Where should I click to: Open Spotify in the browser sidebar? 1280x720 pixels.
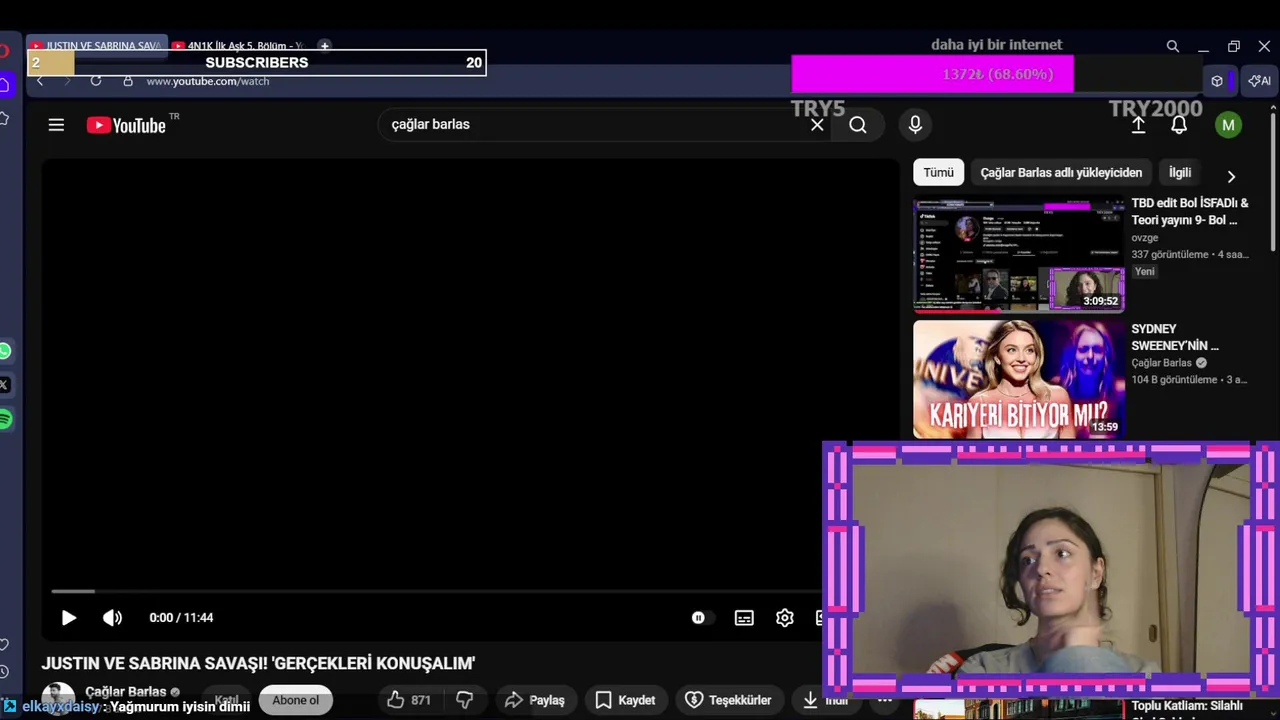(x=5, y=419)
